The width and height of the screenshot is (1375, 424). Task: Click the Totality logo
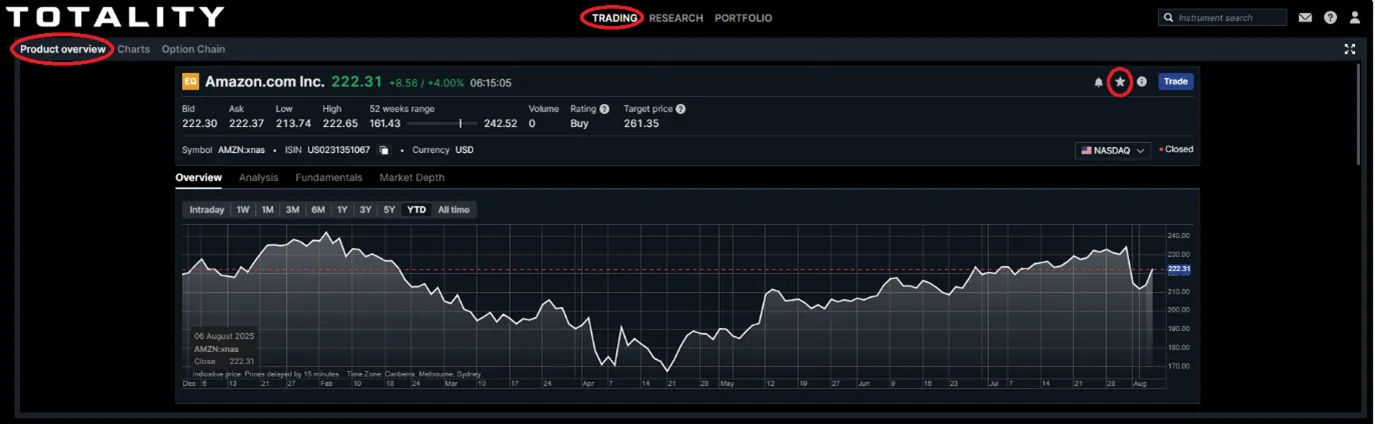(115, 17)
